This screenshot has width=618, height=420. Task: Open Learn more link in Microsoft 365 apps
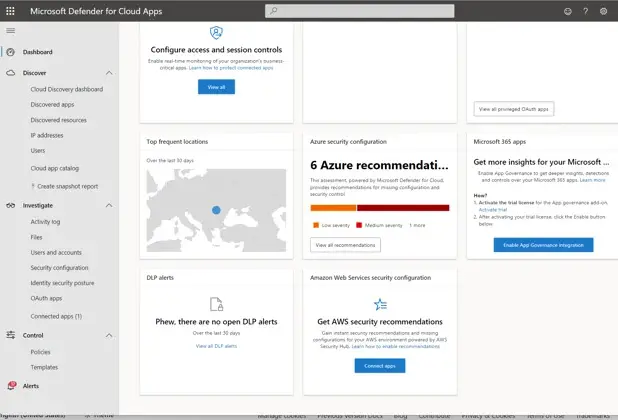(592, 180)
